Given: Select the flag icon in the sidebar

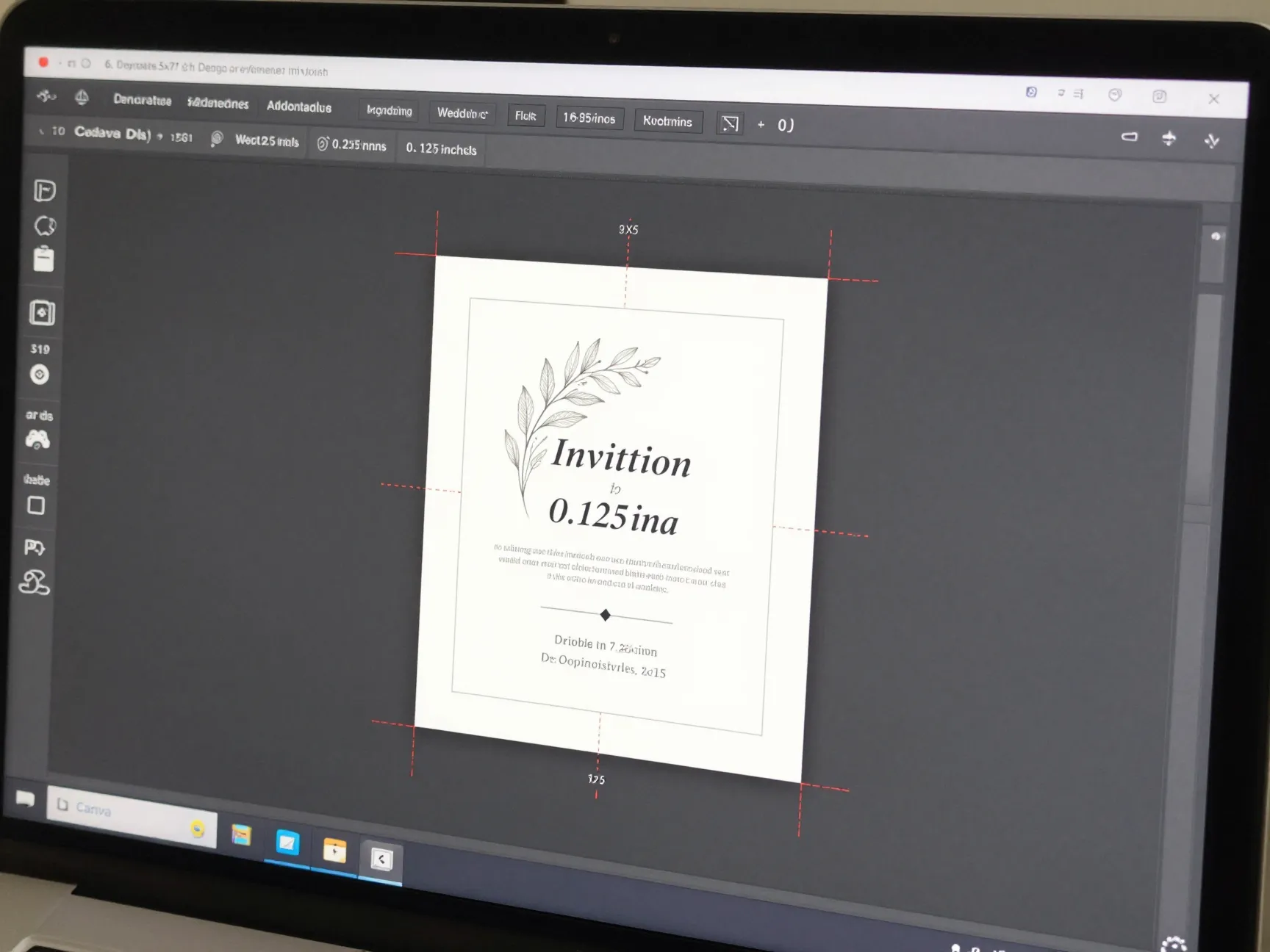Looking at the screenshot, I should click(46, 190).
